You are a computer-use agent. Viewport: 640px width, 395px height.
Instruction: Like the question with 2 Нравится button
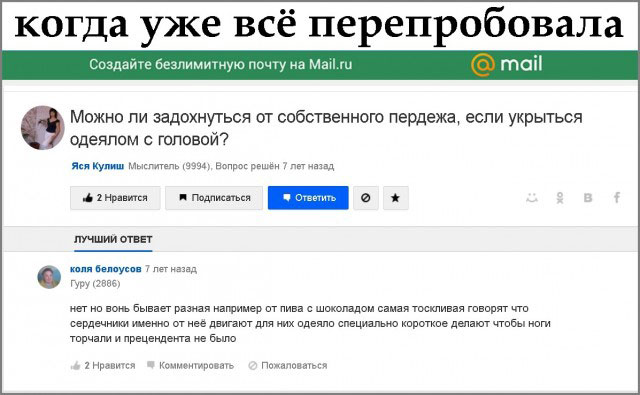[115, 198]
